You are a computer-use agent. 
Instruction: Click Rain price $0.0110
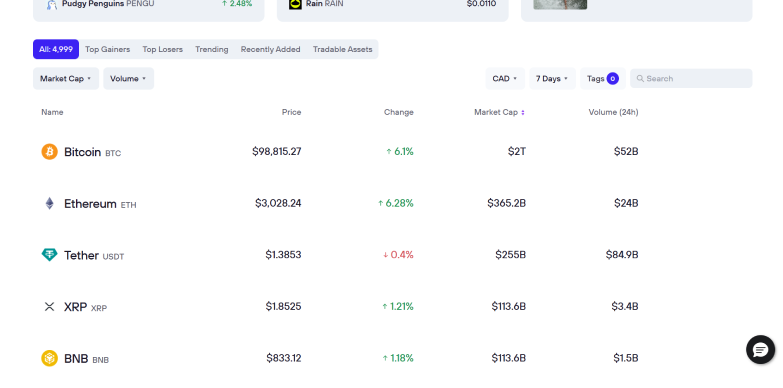(x=481, y=4)
